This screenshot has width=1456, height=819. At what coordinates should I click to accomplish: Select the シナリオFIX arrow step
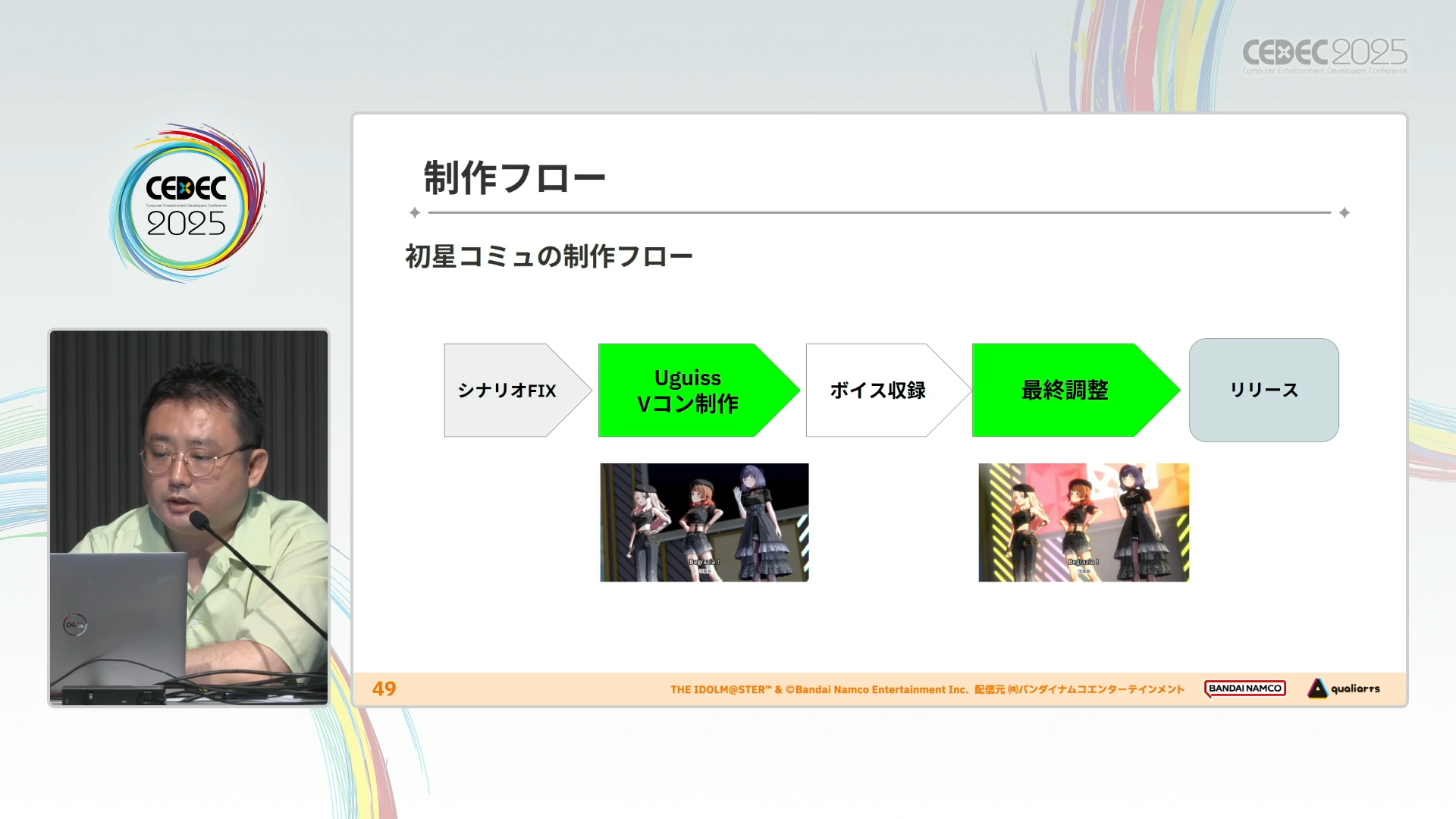click(x=508, y=391)
